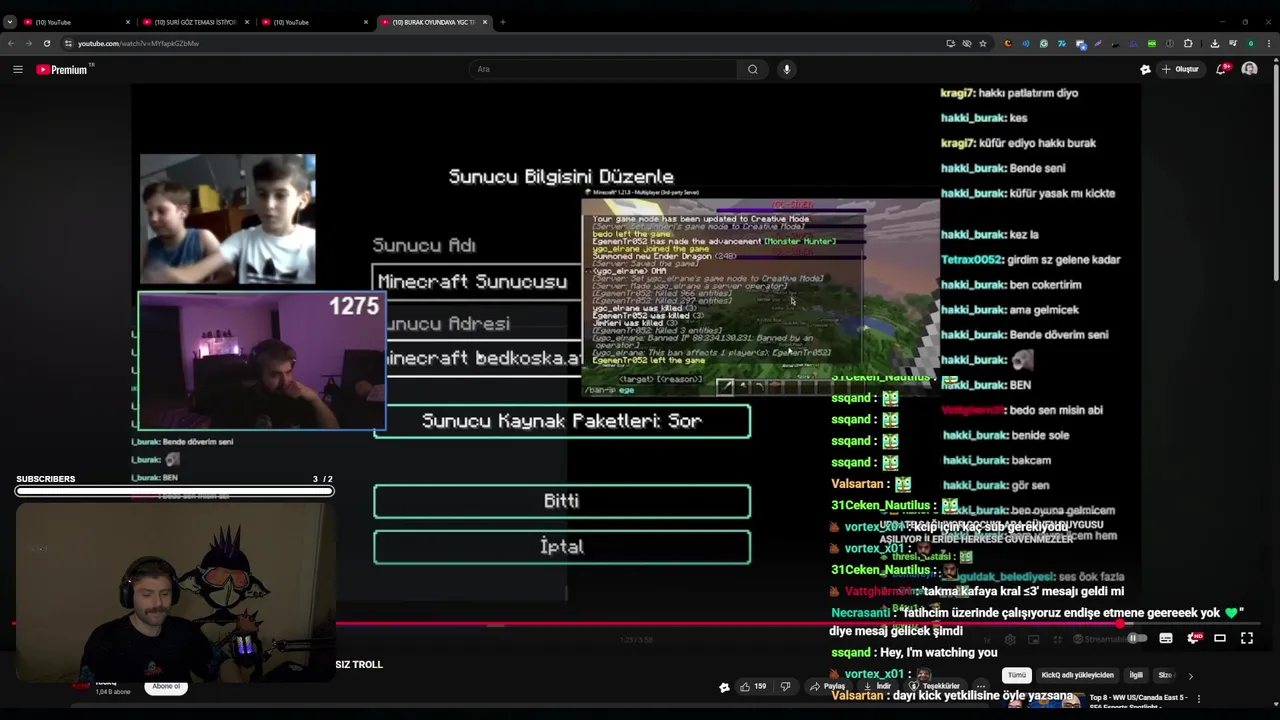
Task: Select the Tümü filter chip
Action: (x=1017, y=675)
